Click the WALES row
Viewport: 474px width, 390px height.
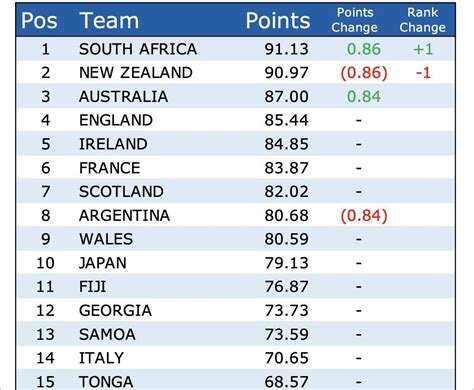point(236,239)
